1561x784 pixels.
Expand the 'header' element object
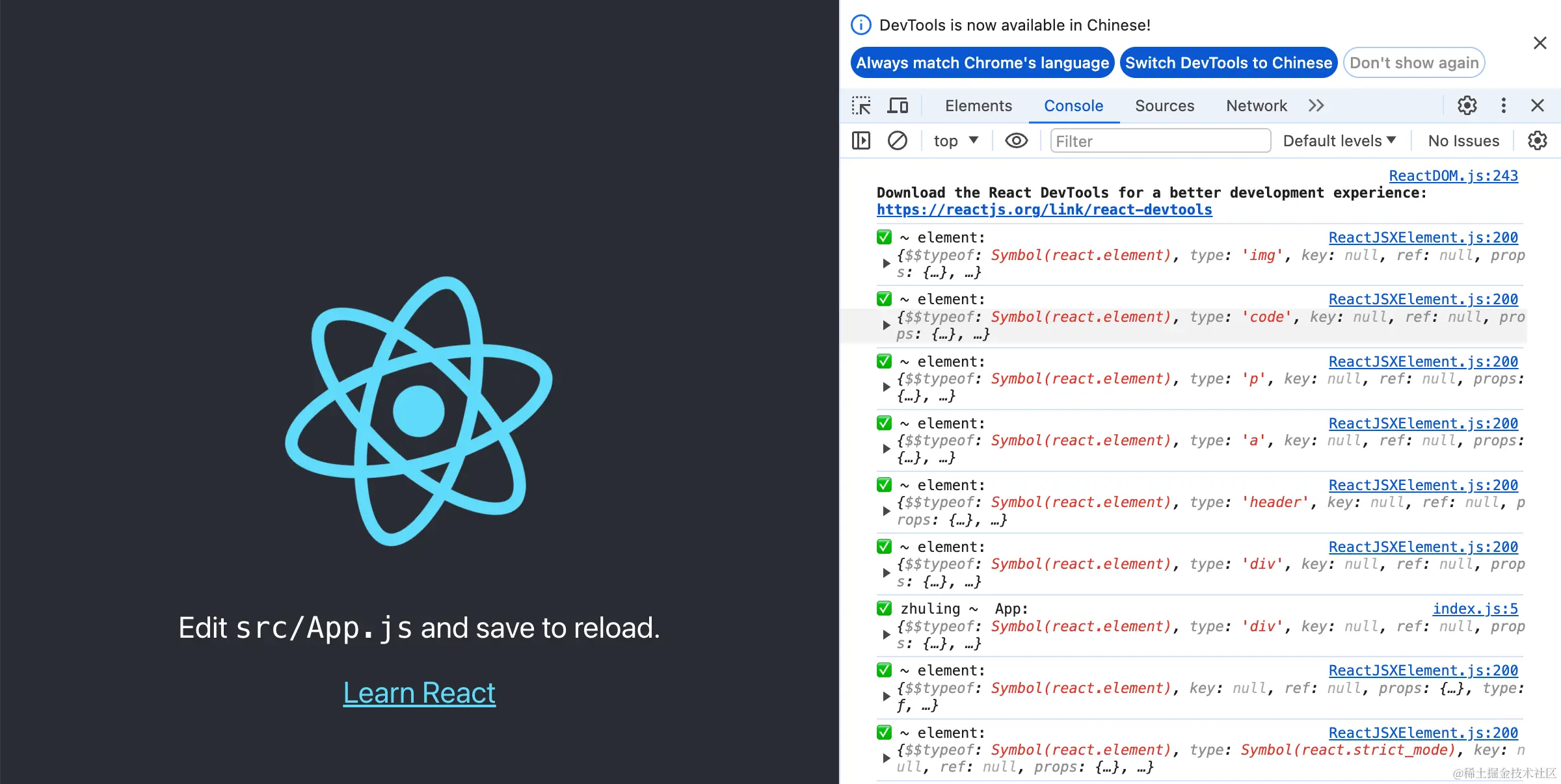tap(886, 511)
